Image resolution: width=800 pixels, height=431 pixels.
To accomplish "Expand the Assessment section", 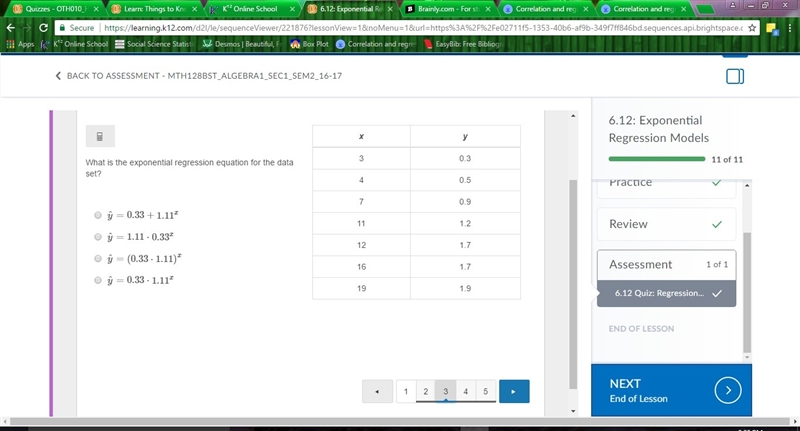I will [666, 265].
